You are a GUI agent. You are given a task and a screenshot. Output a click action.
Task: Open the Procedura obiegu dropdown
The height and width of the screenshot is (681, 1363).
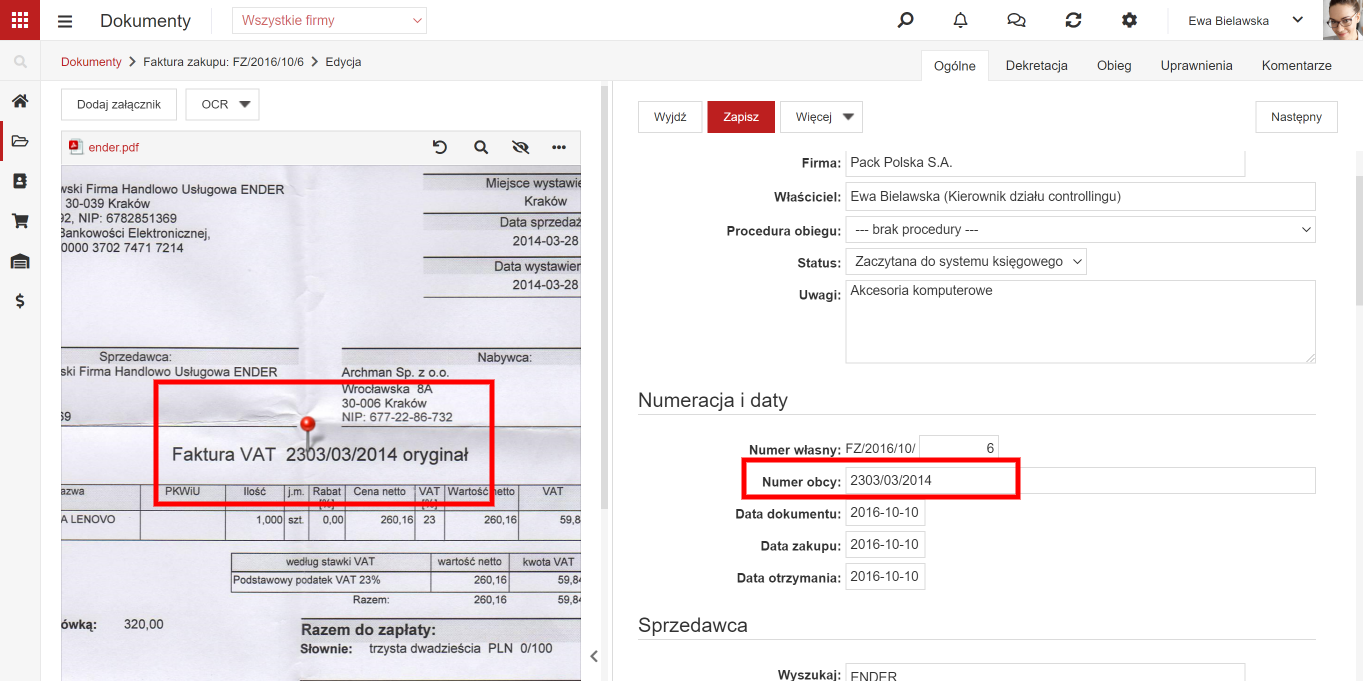1080,230
